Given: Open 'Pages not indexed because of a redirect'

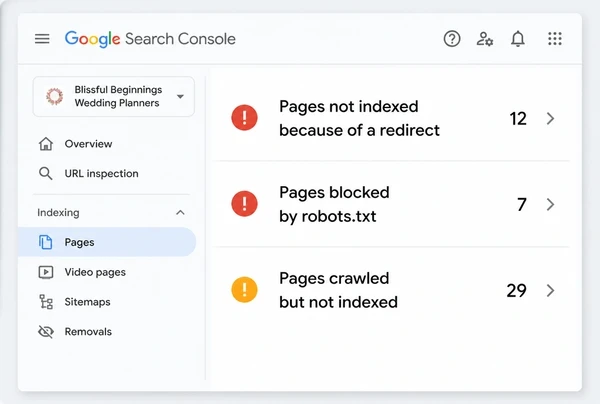Looking at the screenshot, I should point(391,118).
